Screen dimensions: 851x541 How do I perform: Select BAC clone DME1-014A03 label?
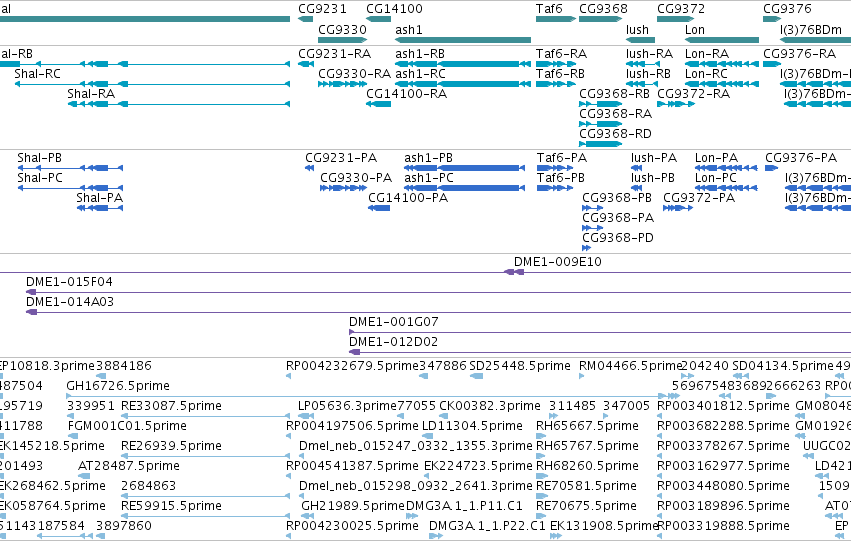pos(70,302)
